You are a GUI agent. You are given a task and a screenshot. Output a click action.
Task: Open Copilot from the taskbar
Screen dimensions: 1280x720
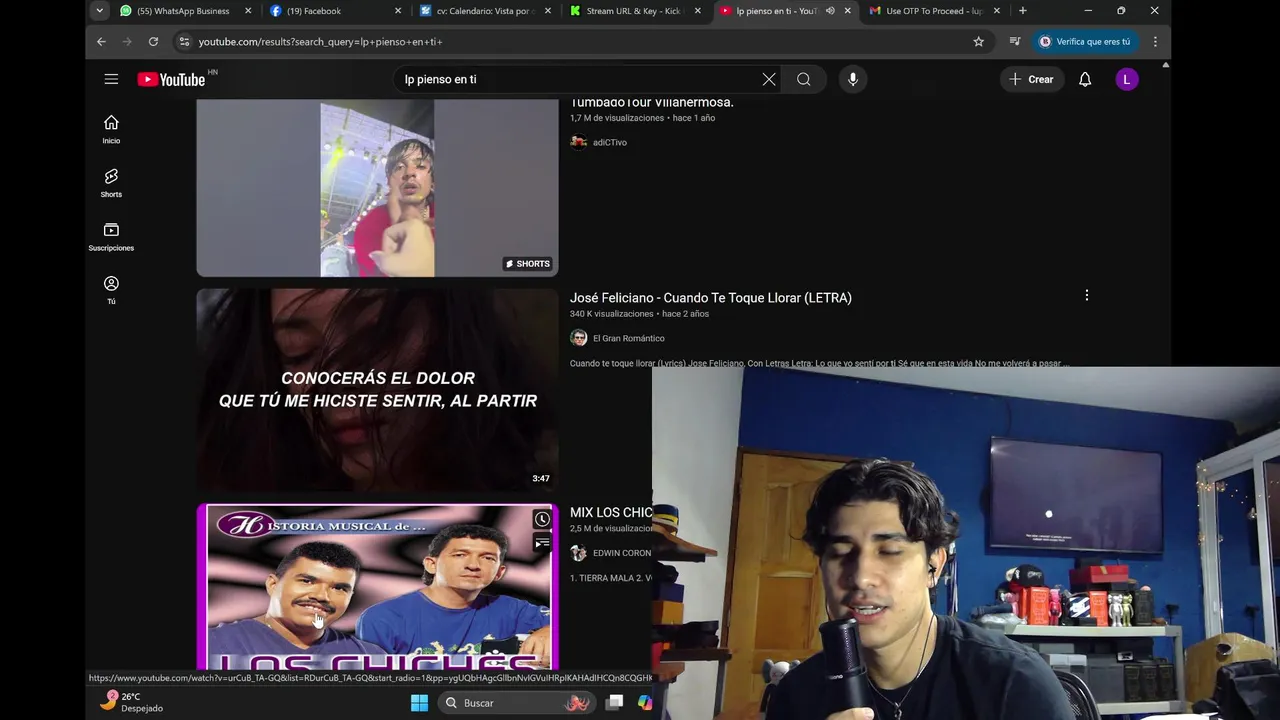(645, 703)
